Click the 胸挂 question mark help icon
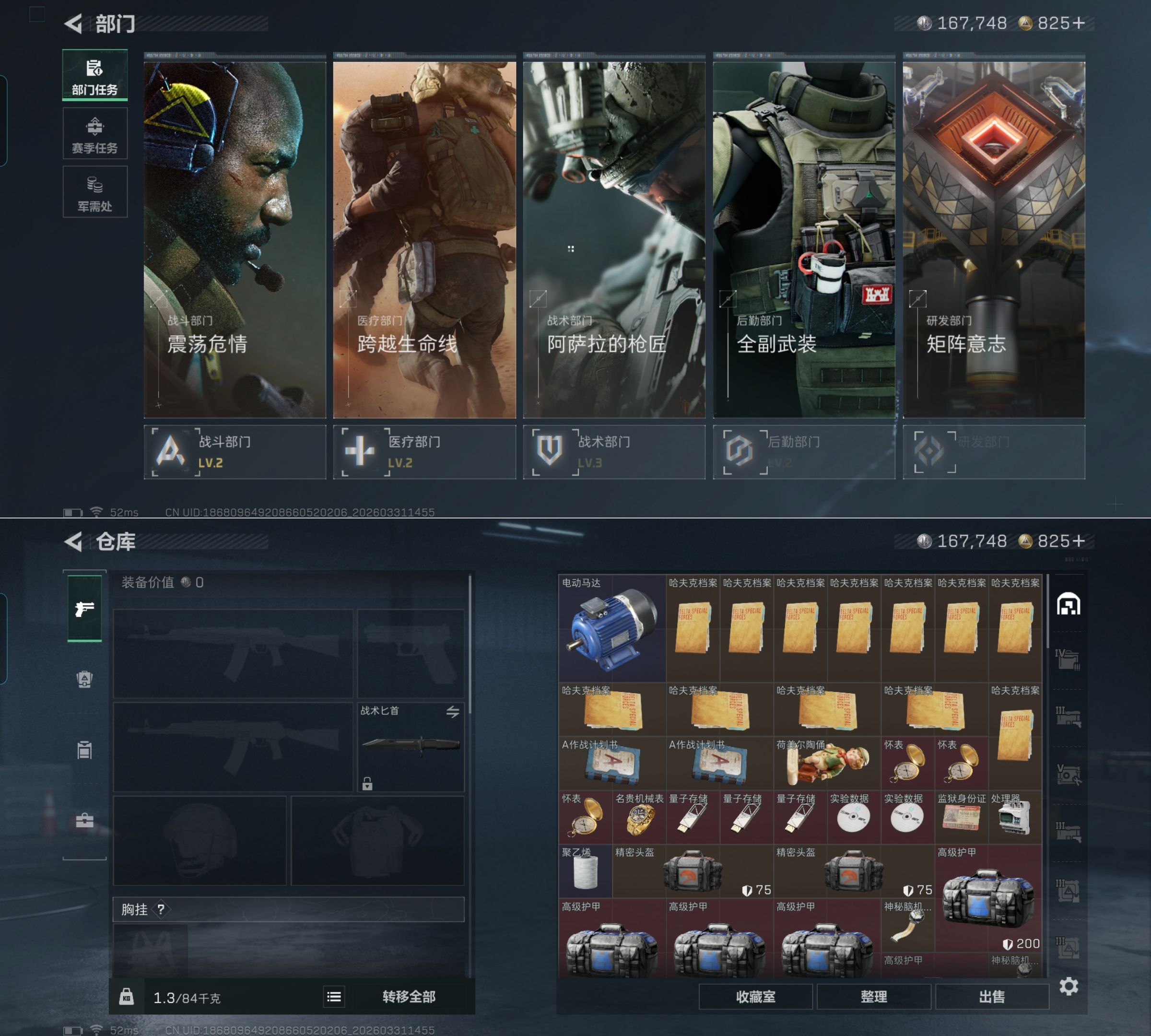1151x1036 pixels. [x=161, y=909]
